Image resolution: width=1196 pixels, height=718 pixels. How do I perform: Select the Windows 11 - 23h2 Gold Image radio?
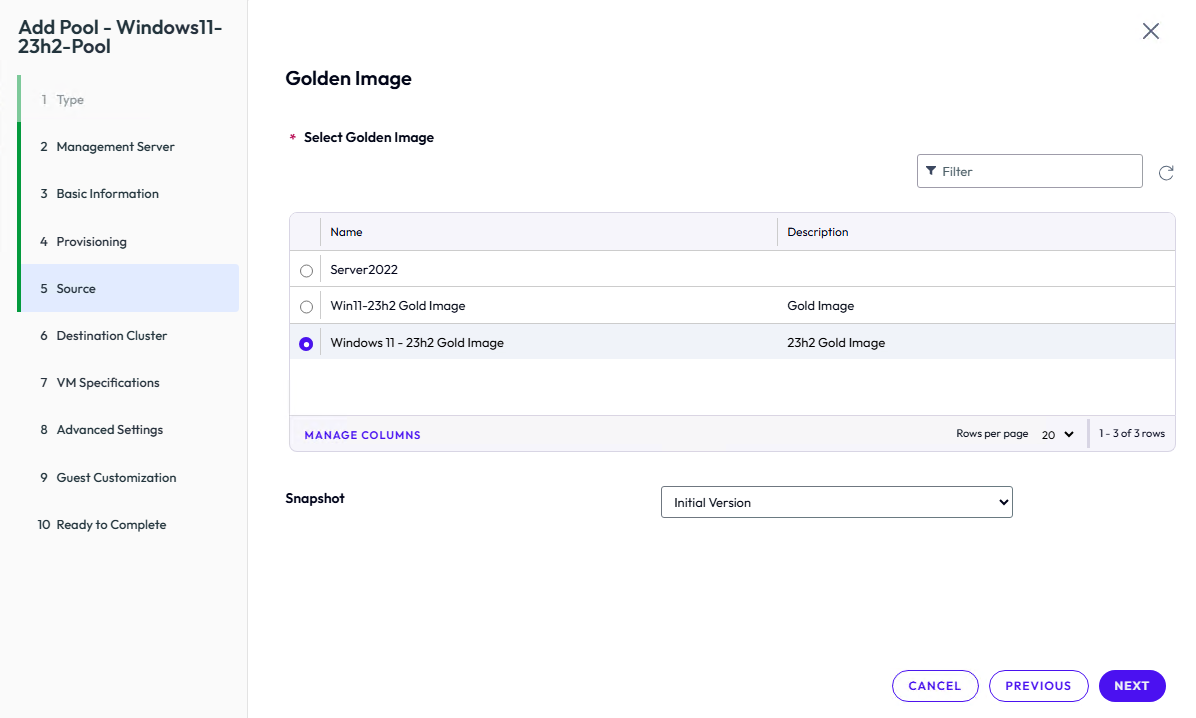pyautogui.click(x=306, y=344)
